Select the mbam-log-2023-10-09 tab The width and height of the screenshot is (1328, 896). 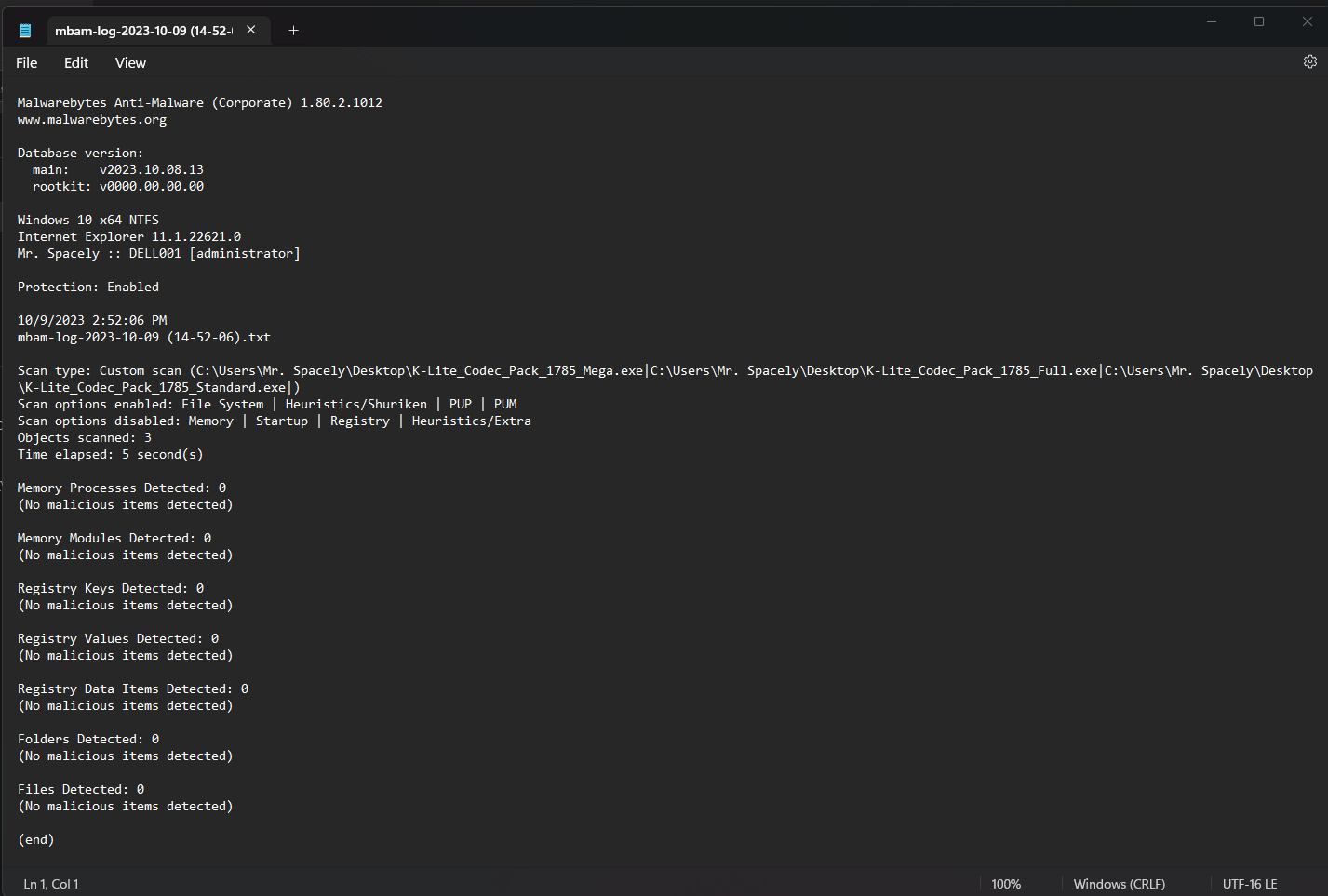(x=143, y=31)
